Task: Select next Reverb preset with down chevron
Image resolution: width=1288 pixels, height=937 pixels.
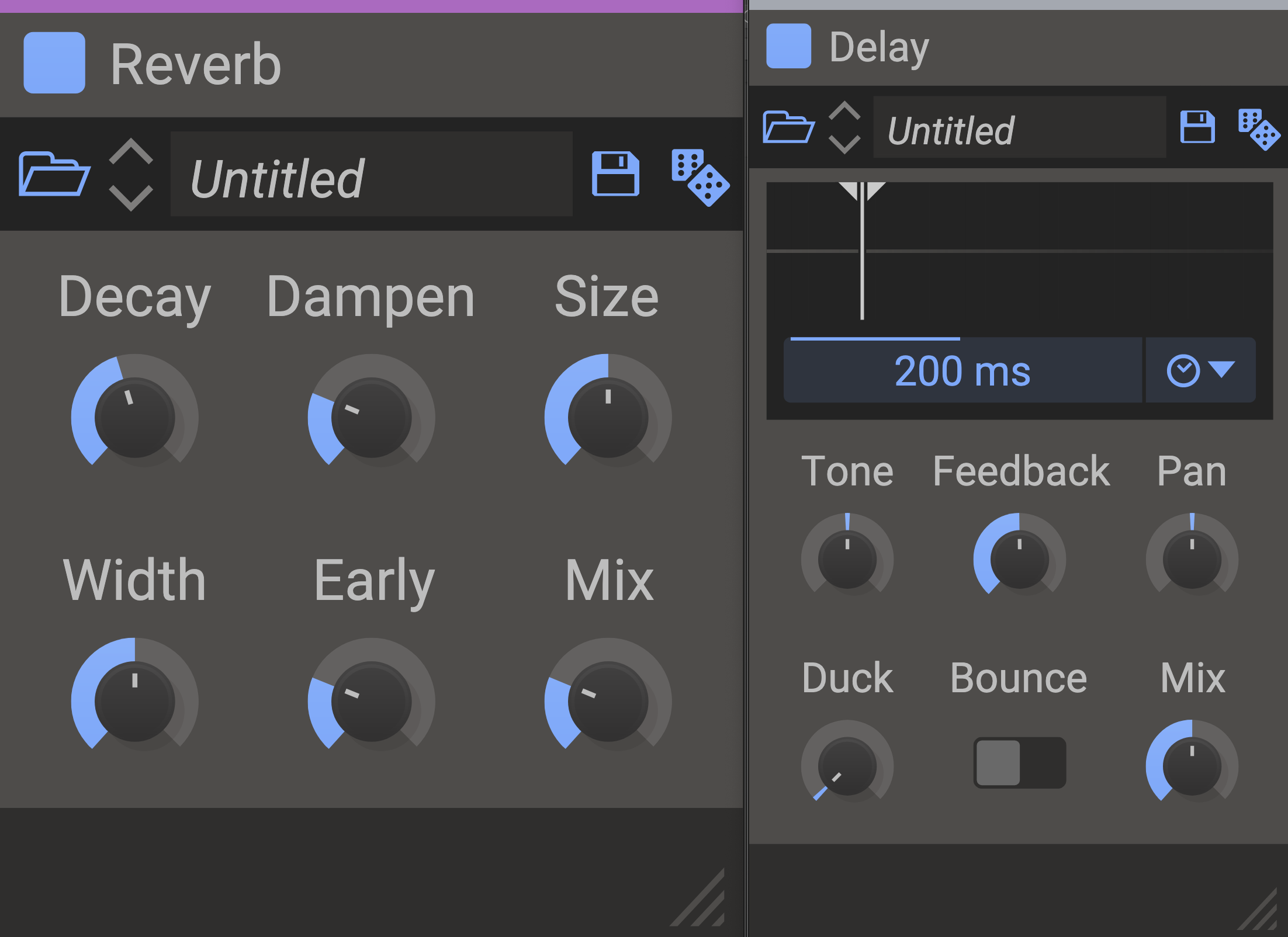Action: (x=131, y=197)
